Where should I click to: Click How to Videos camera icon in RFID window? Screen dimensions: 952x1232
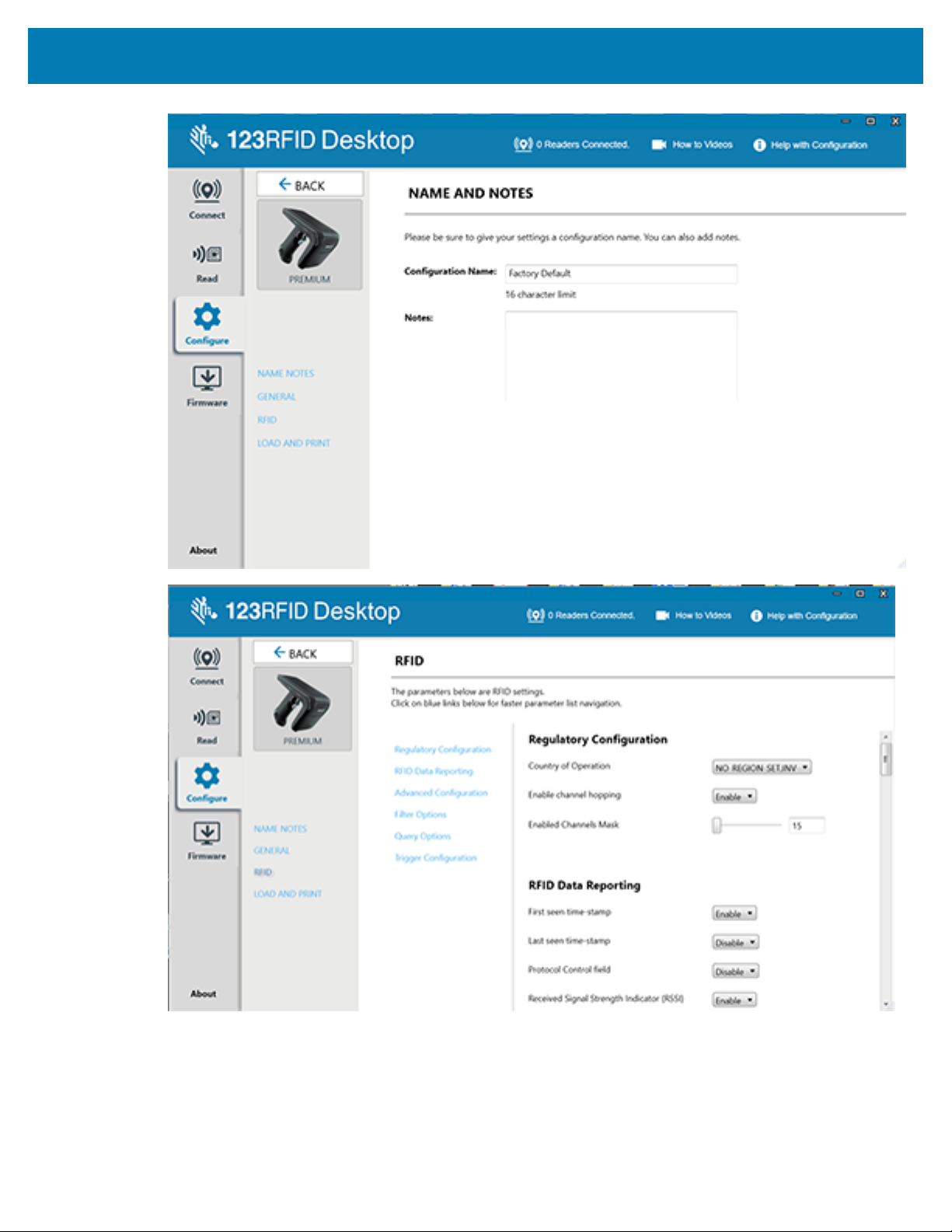click(x=662, y=616)
